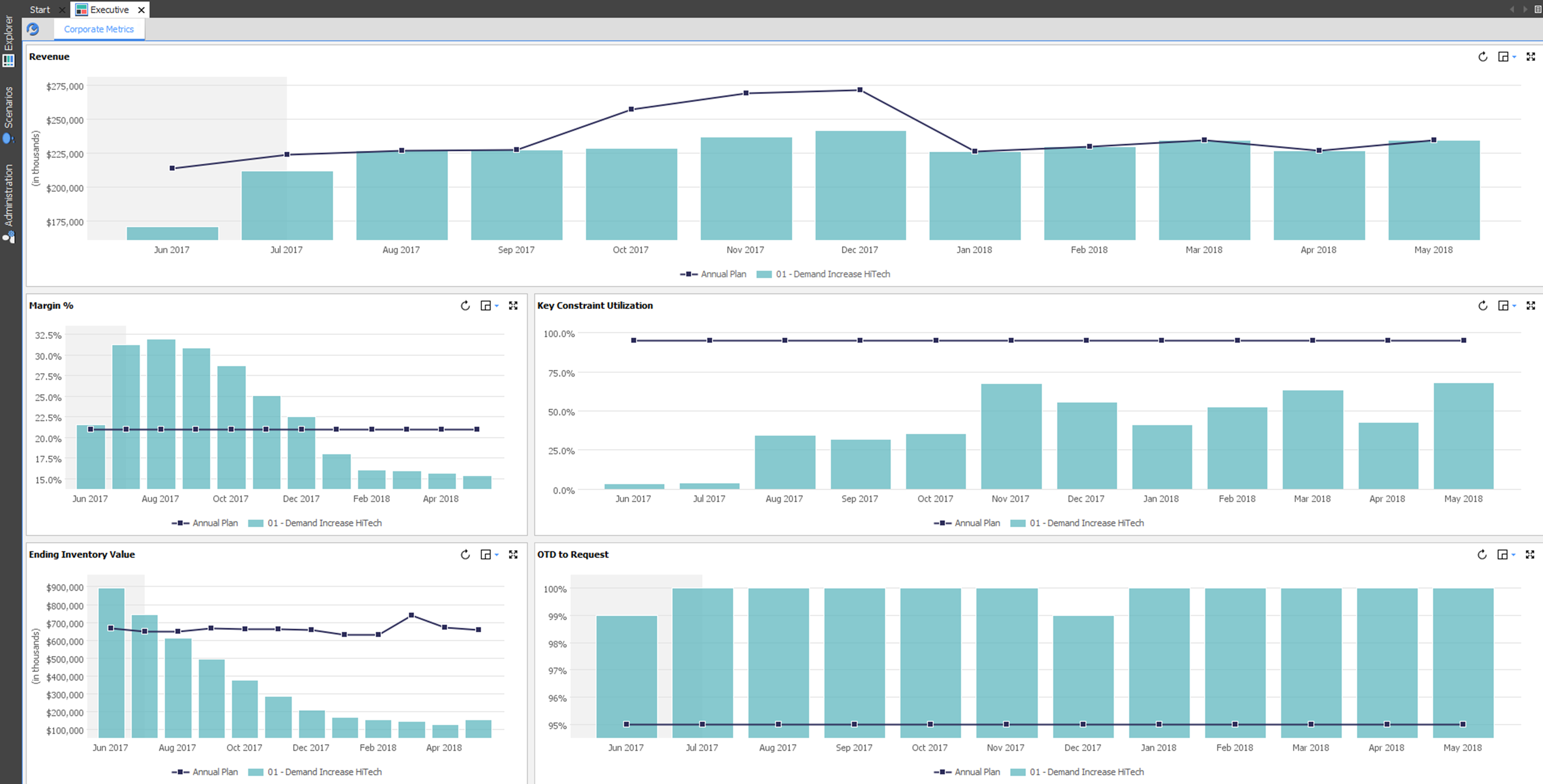
Task: Refresh the Margin % chart
Action: [465, 306]
